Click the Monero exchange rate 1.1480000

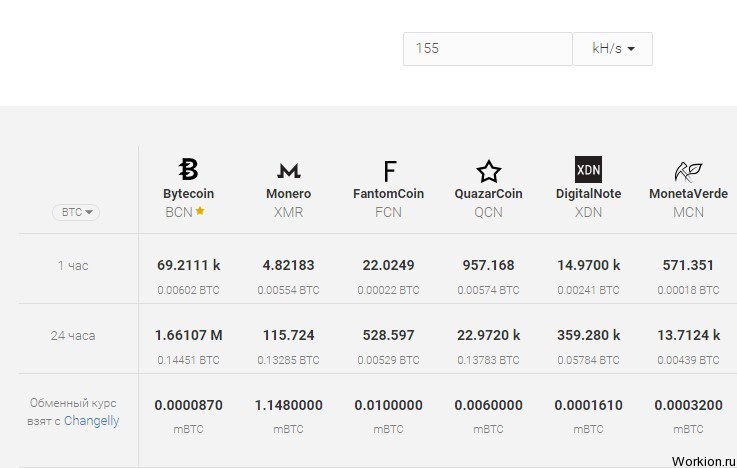pyautogui.click(x=289, y=406)
